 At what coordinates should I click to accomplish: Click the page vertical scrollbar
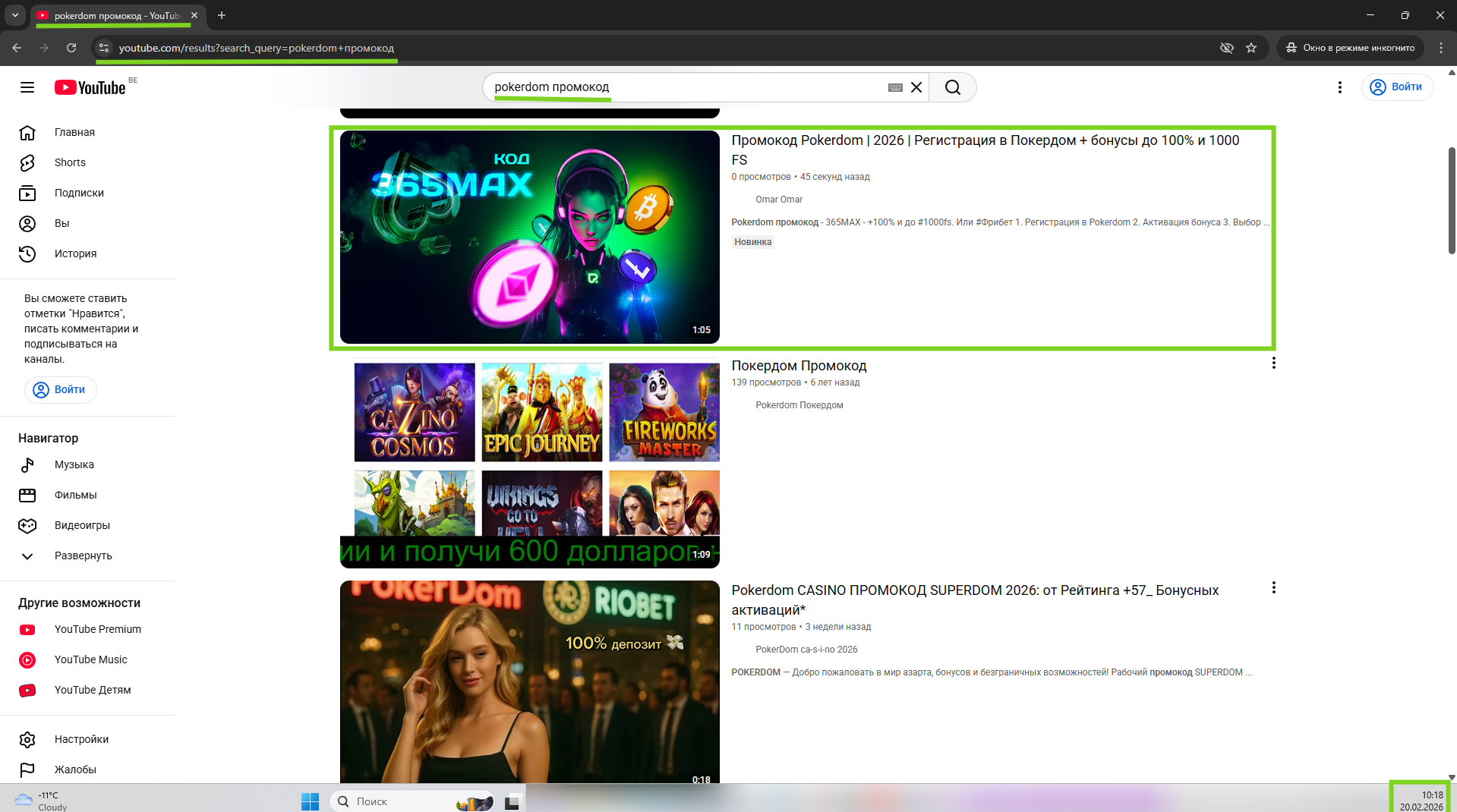[1452, 200]
